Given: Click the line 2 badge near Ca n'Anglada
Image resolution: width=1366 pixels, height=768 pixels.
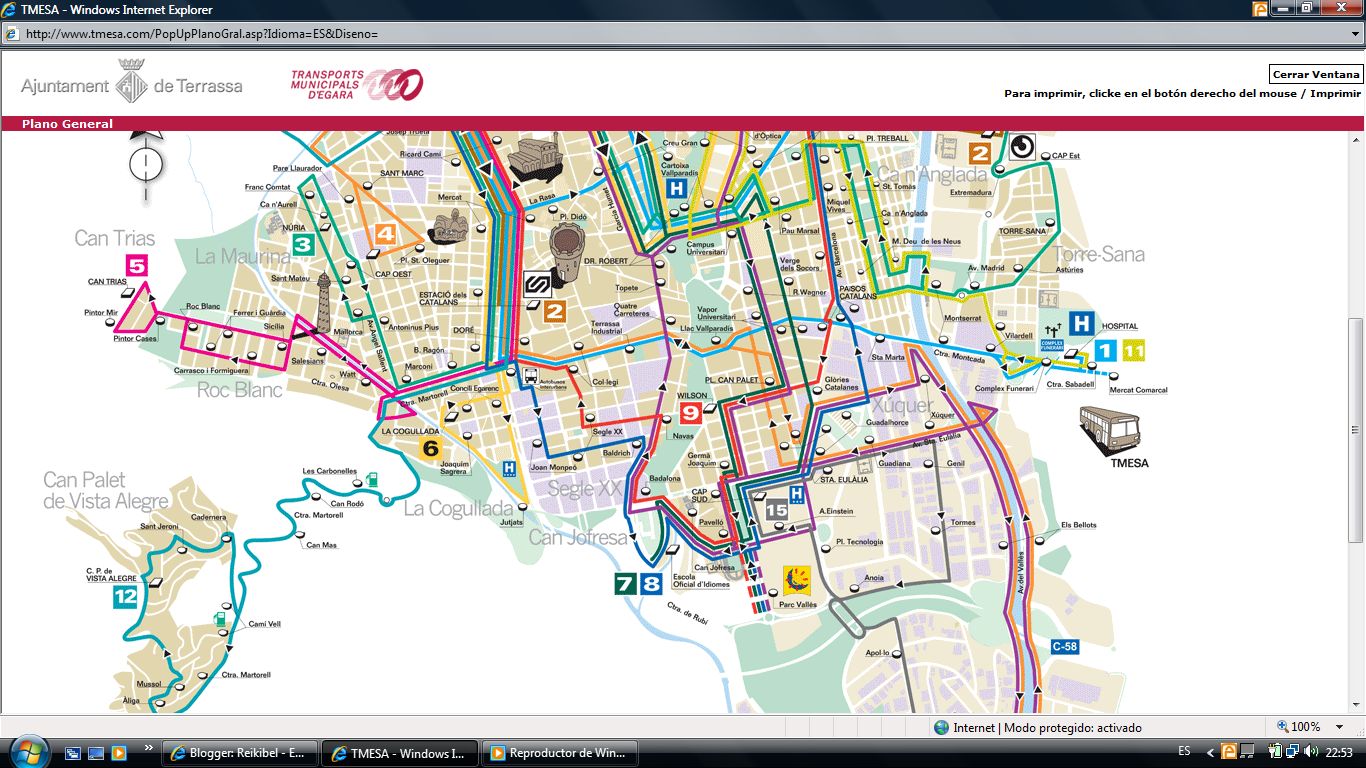Looking at the screenshot, I should tap(979, 153).
